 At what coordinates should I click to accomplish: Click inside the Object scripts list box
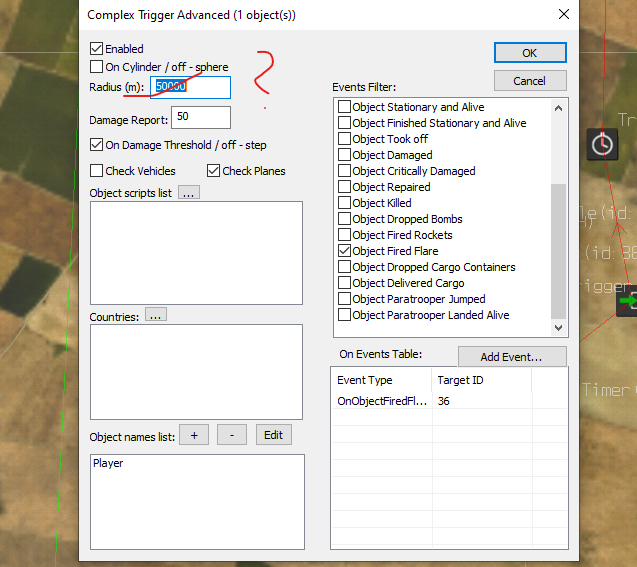pyautogui.click(x=196, y=253)
